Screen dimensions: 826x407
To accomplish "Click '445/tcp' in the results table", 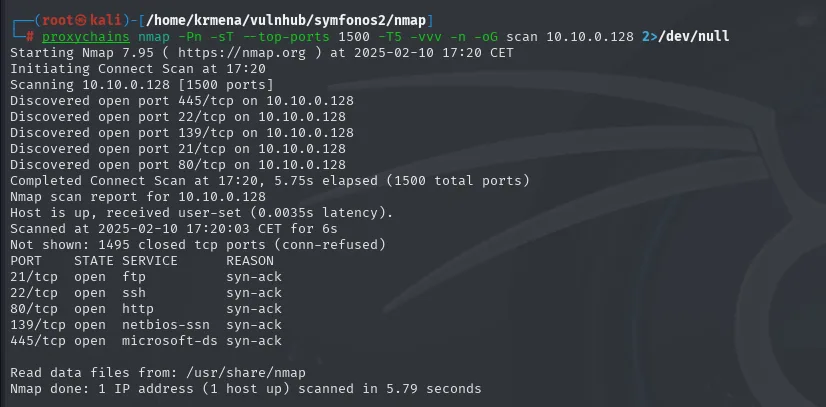I will click(x=38, y=341).
